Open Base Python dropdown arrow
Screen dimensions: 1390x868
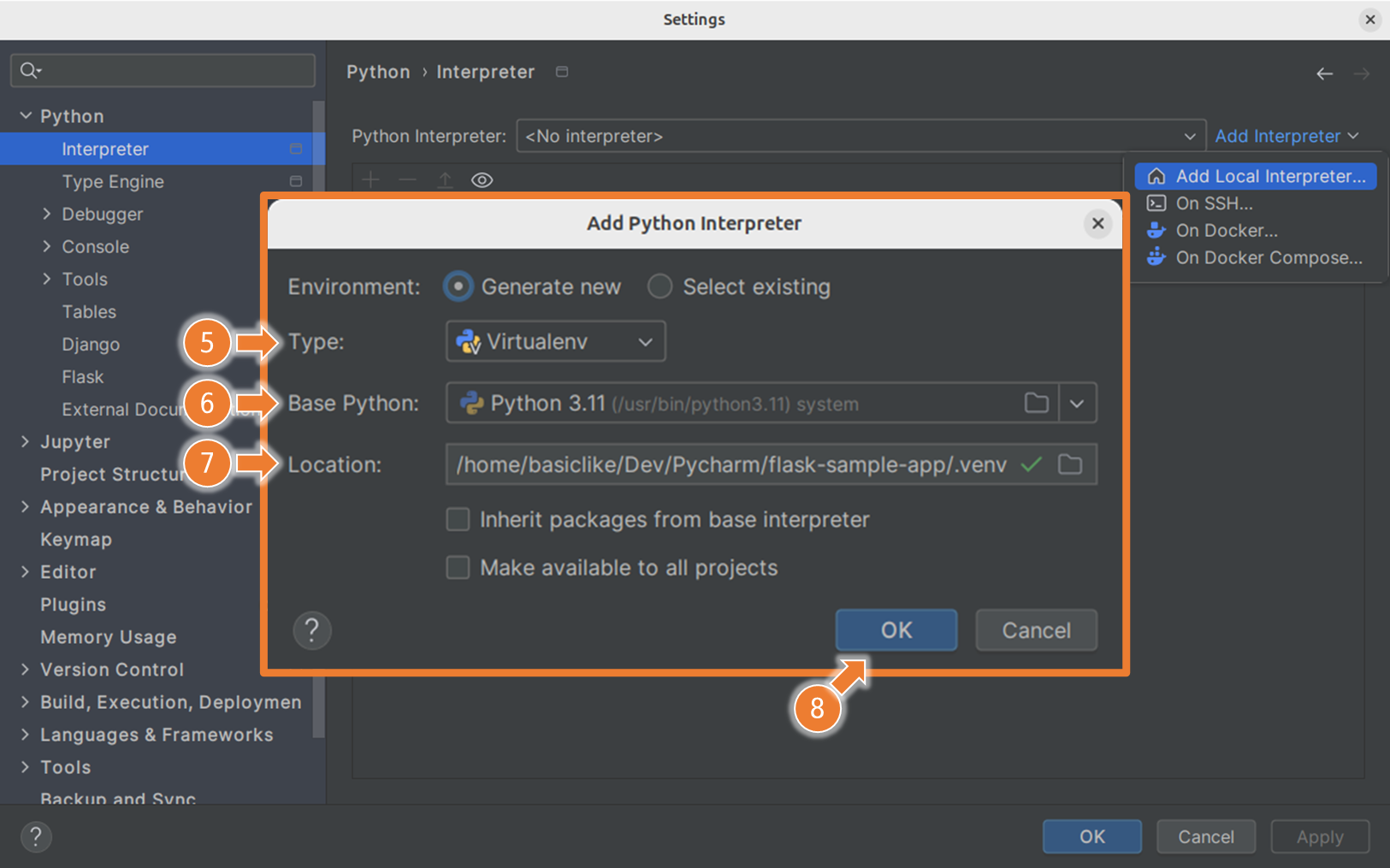tap(1078, 403)
